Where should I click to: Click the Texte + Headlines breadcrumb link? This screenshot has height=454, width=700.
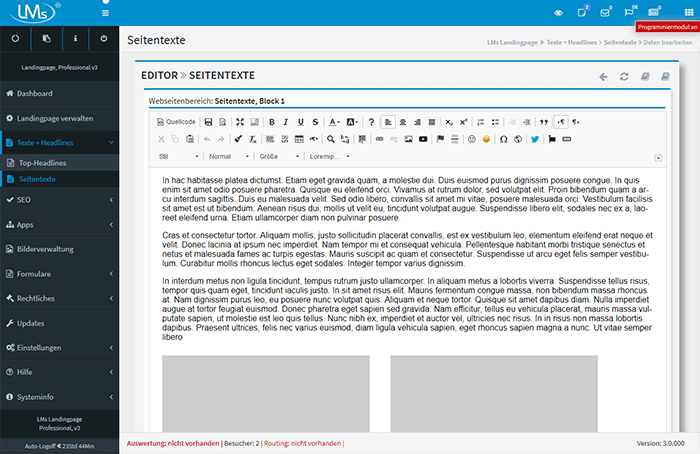pyautogui.click(x=571, y=42)
